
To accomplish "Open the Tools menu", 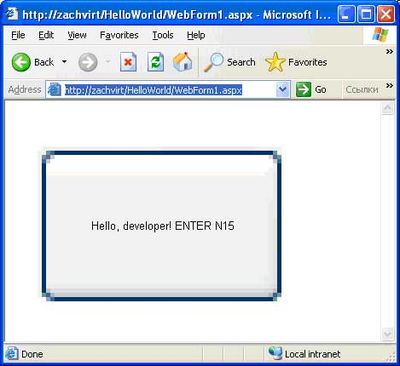I will (x=163, y=35).
